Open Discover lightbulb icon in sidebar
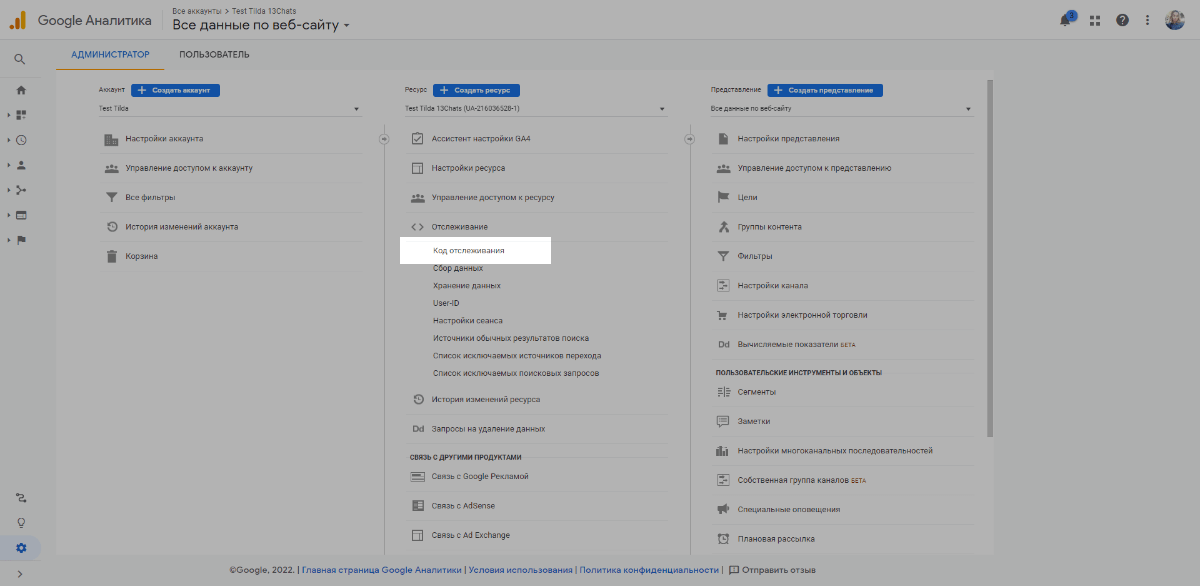This screenshot has height=586, width=1200. pos(21,522)
